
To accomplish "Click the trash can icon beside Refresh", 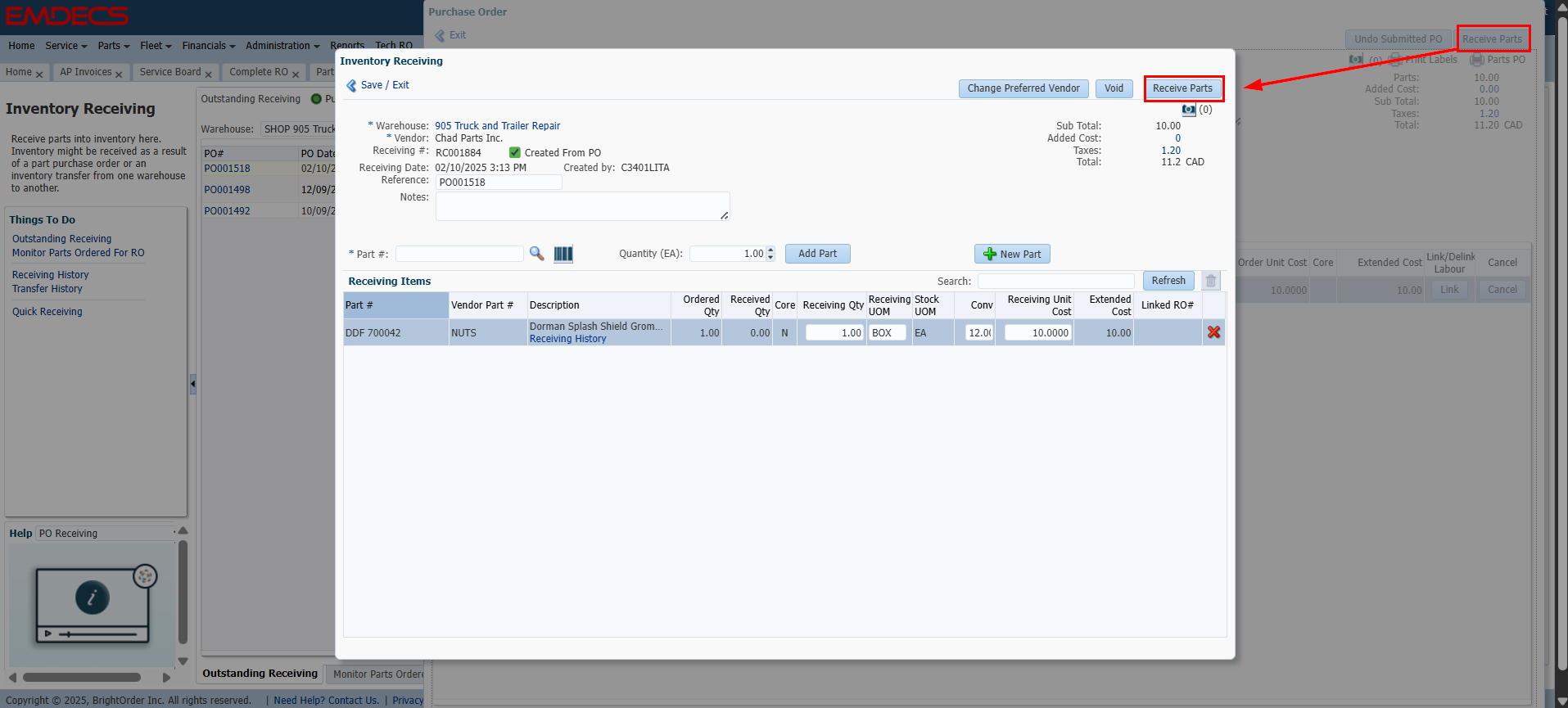I will (x=1211, y=281).
